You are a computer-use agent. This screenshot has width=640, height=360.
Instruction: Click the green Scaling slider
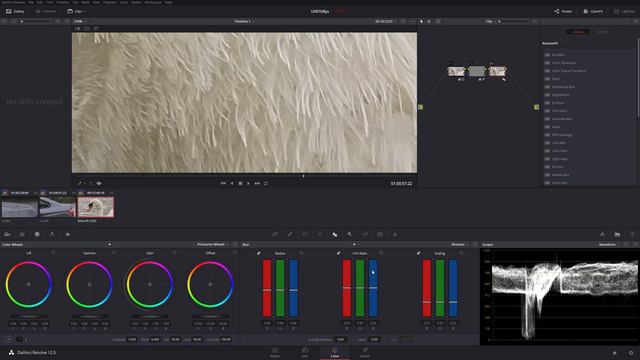[x=440, y=288]
